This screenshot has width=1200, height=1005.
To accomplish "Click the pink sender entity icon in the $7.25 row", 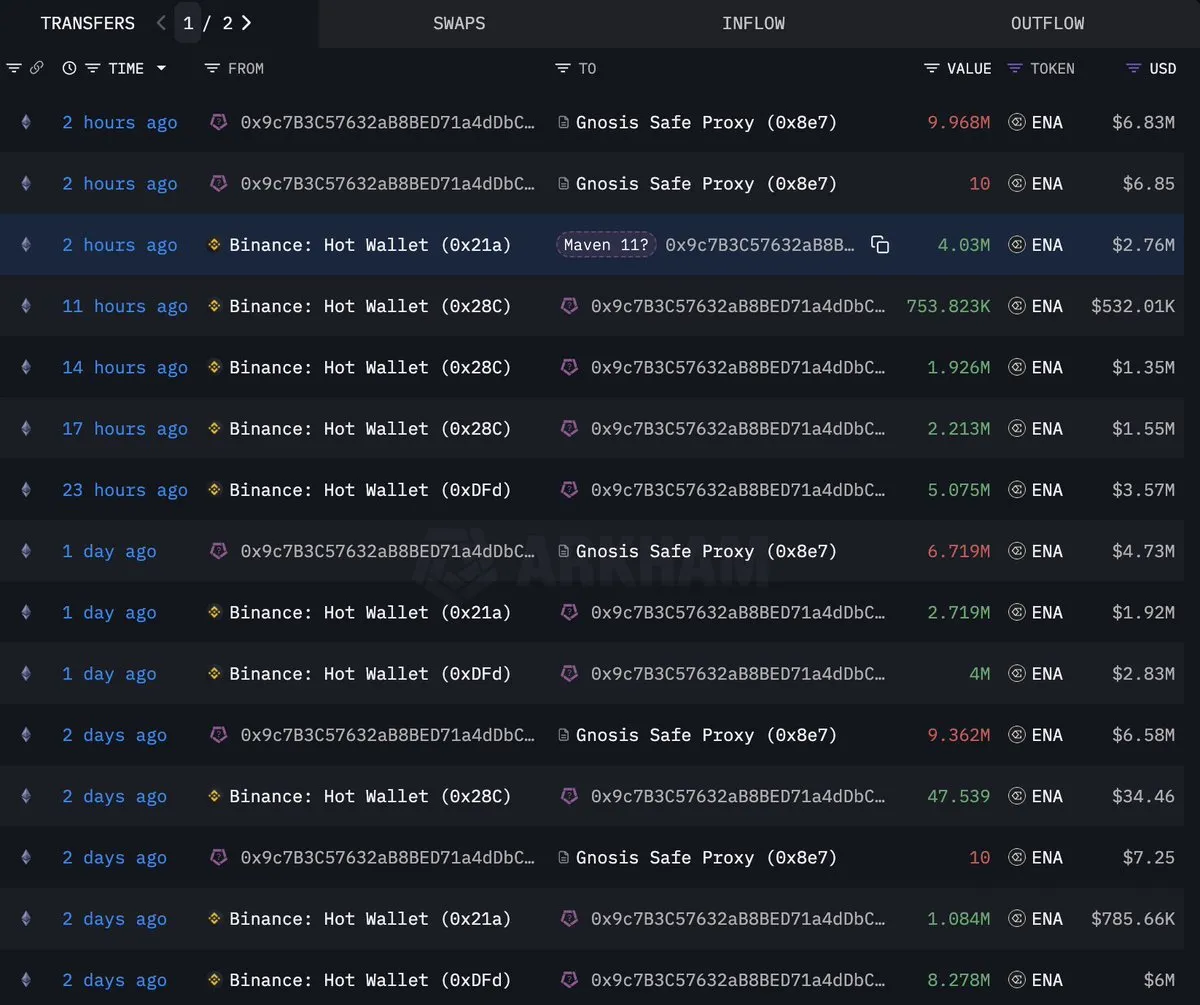I will click(218, 858).
